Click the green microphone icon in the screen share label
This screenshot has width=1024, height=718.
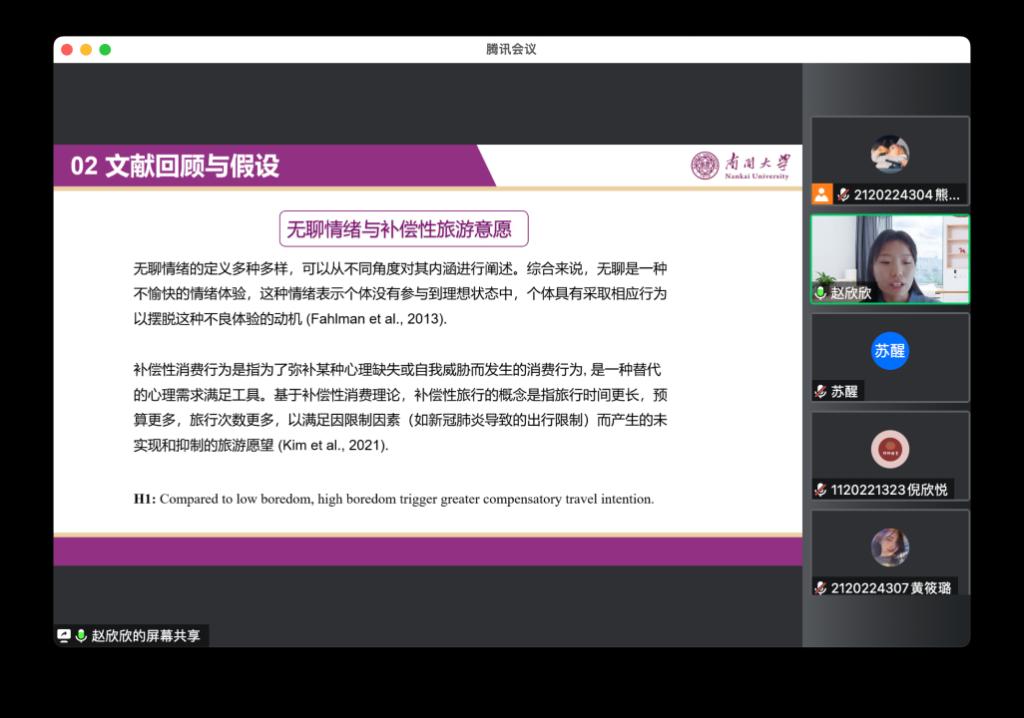(x=81, y=636)
